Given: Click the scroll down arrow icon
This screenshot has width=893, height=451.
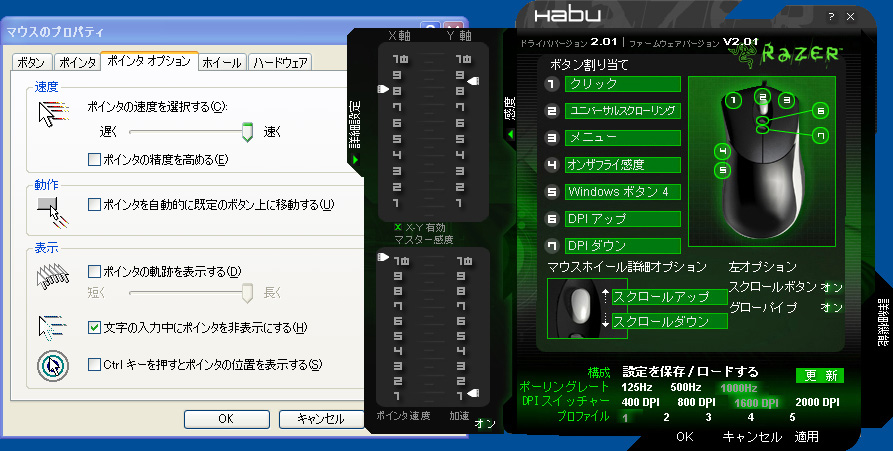Looking at the screenshot, I should click(605, 321).
